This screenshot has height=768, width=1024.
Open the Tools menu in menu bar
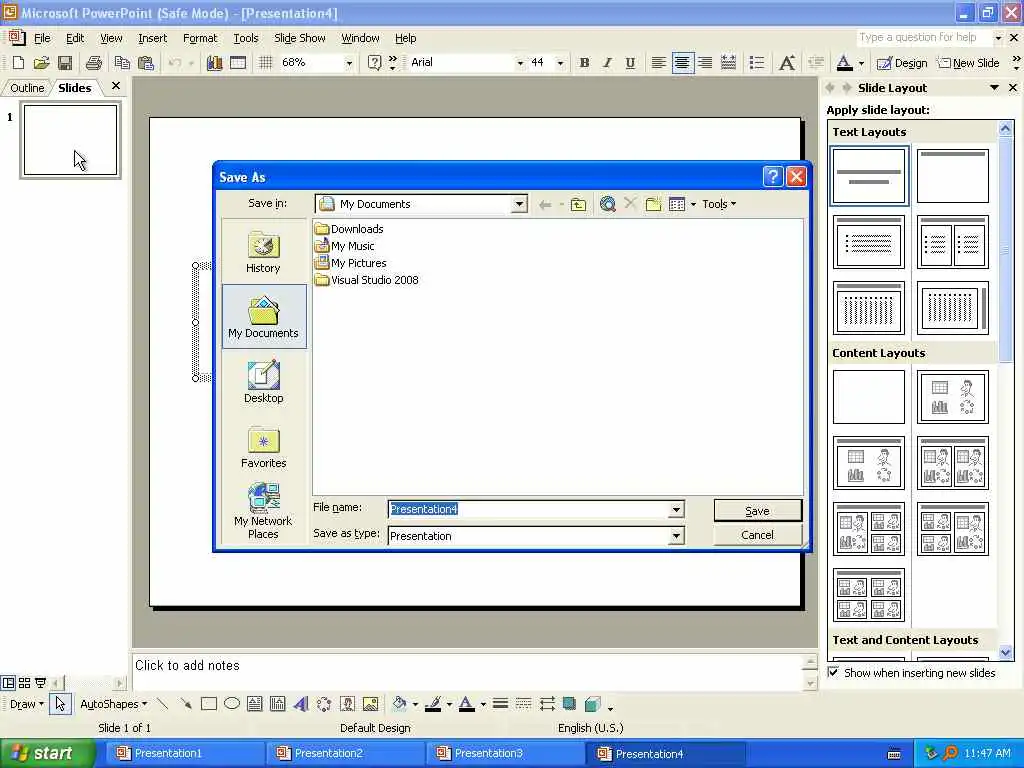coord(246,38)
